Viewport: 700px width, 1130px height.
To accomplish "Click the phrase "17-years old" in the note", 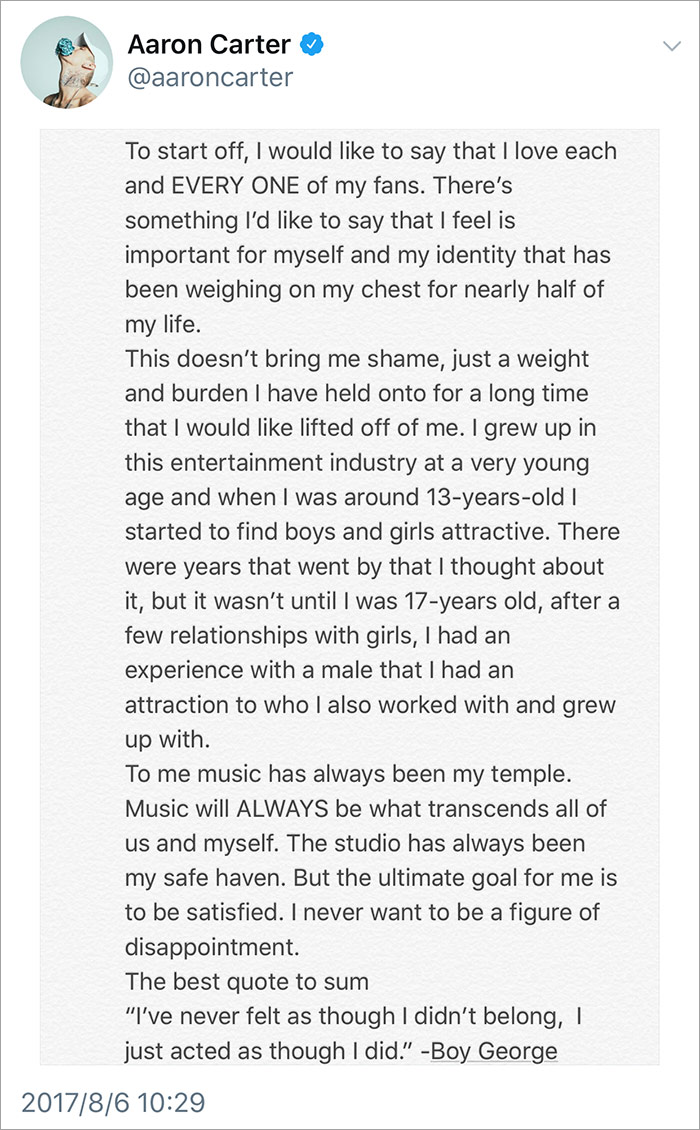I will click(472, 601).
